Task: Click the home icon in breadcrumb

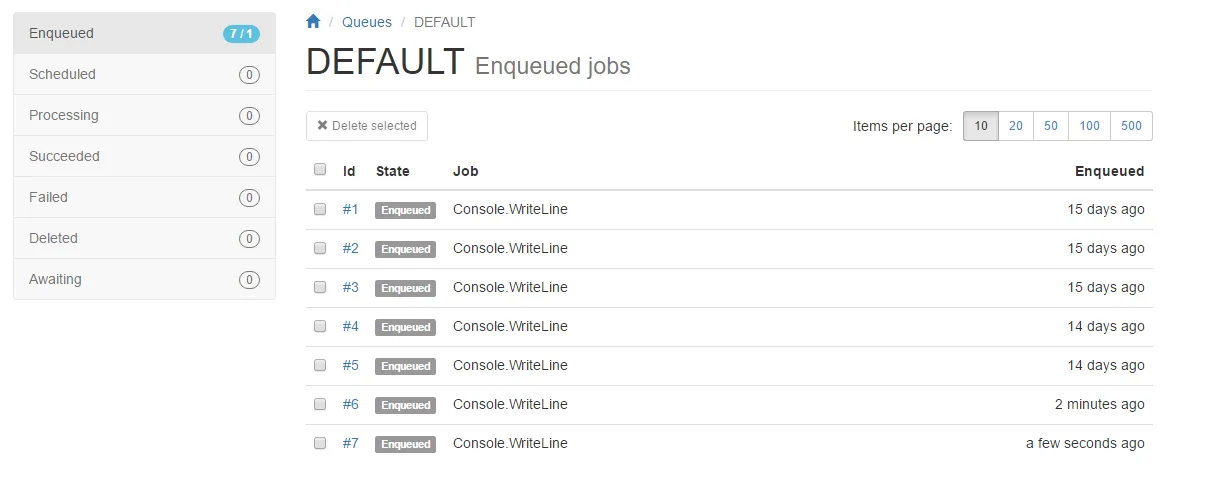Action: pos(314,21)
